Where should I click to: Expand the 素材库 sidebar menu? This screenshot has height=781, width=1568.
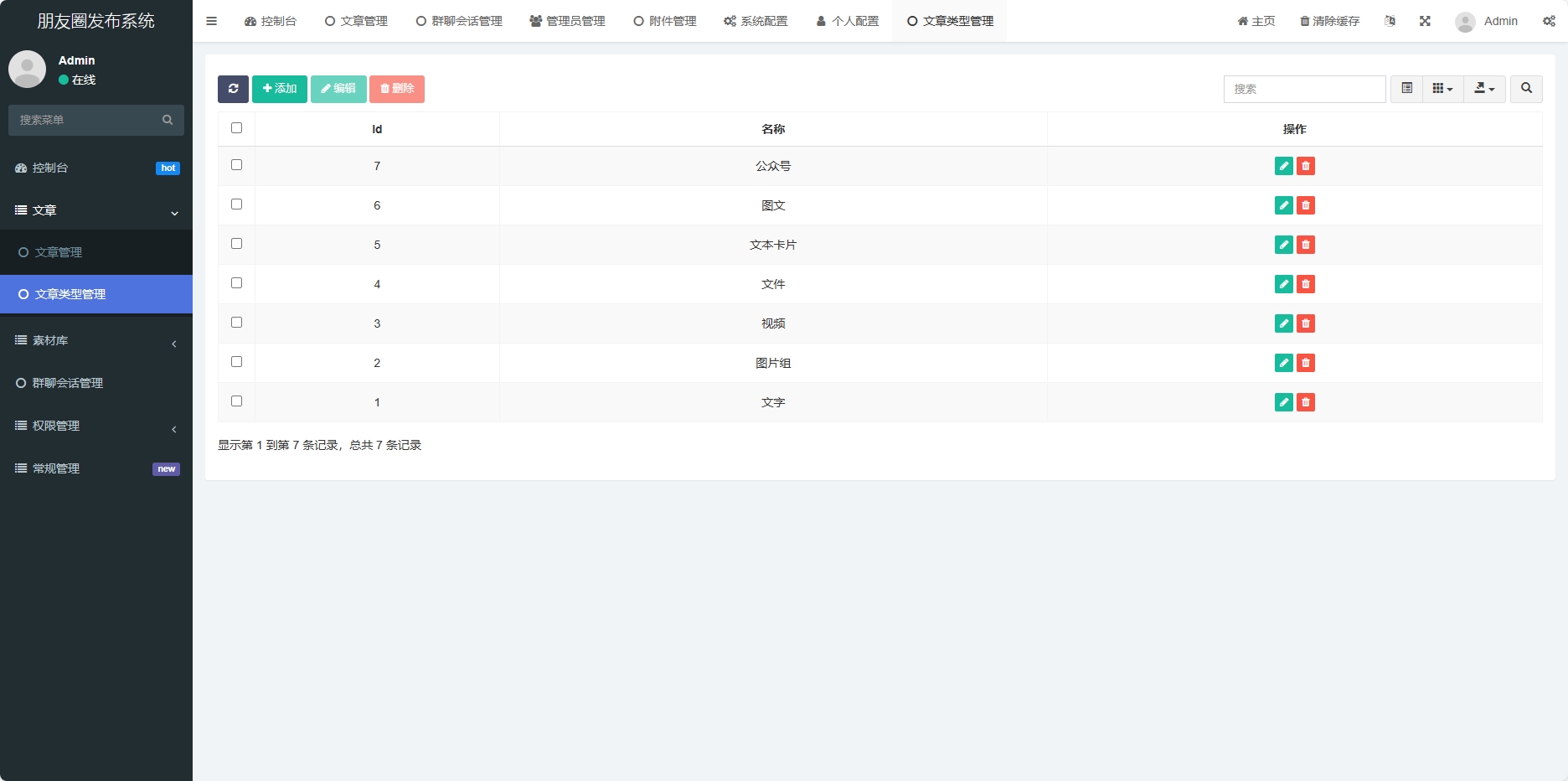tap(96, 341)
